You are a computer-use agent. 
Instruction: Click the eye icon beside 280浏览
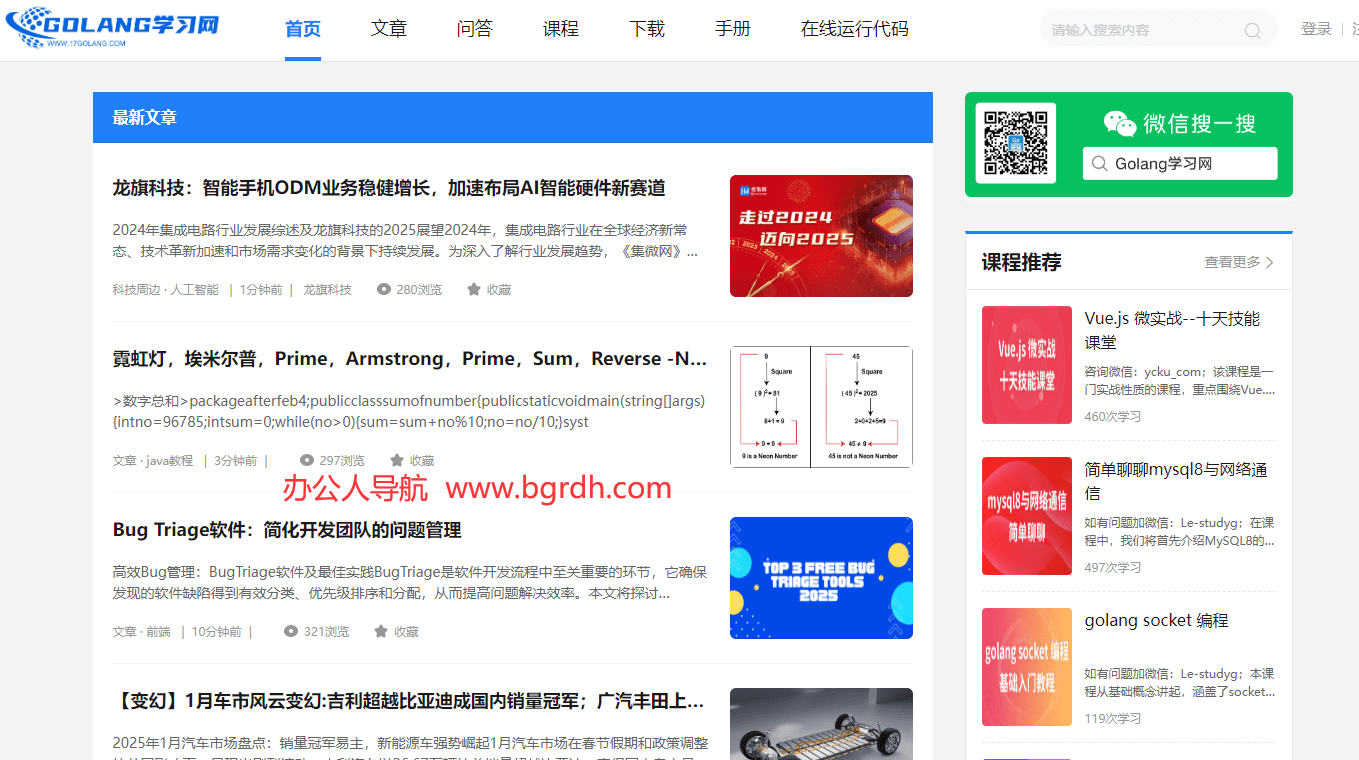point(384,290)
